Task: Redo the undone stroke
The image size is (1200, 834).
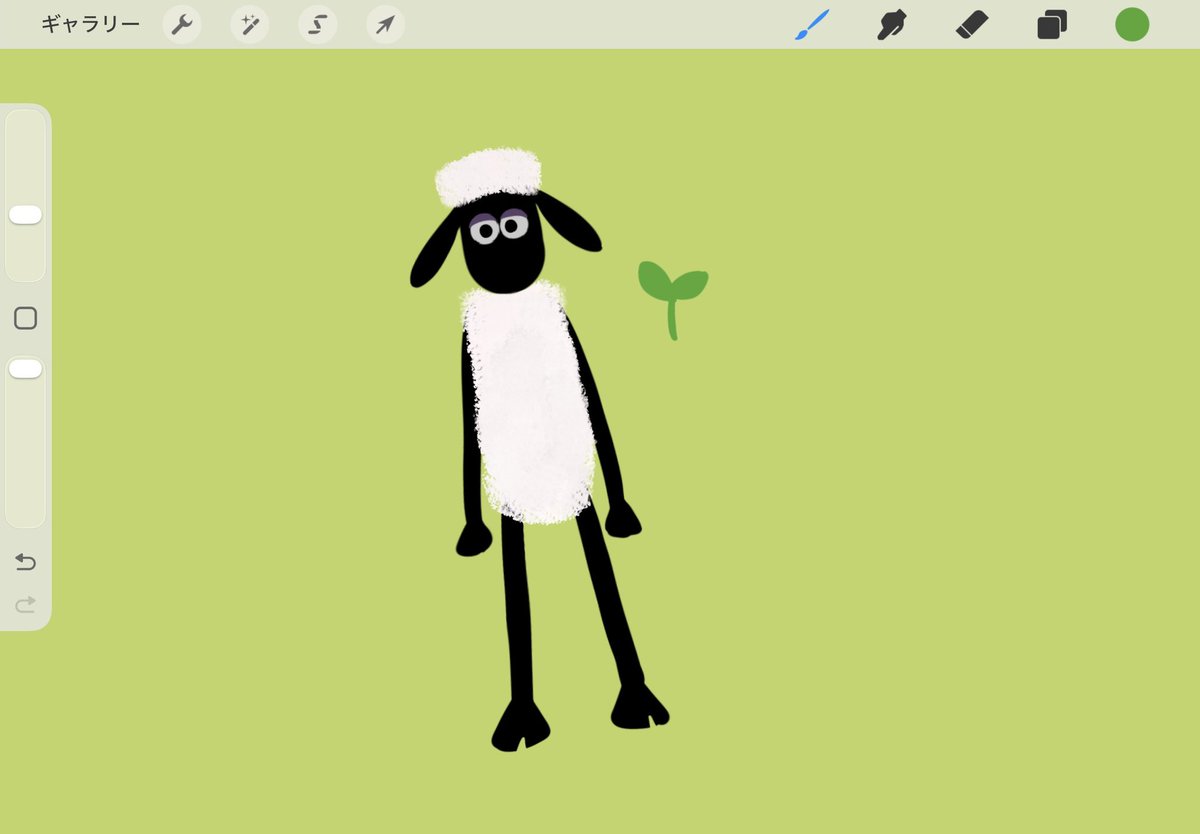Action: pos(25,604)
